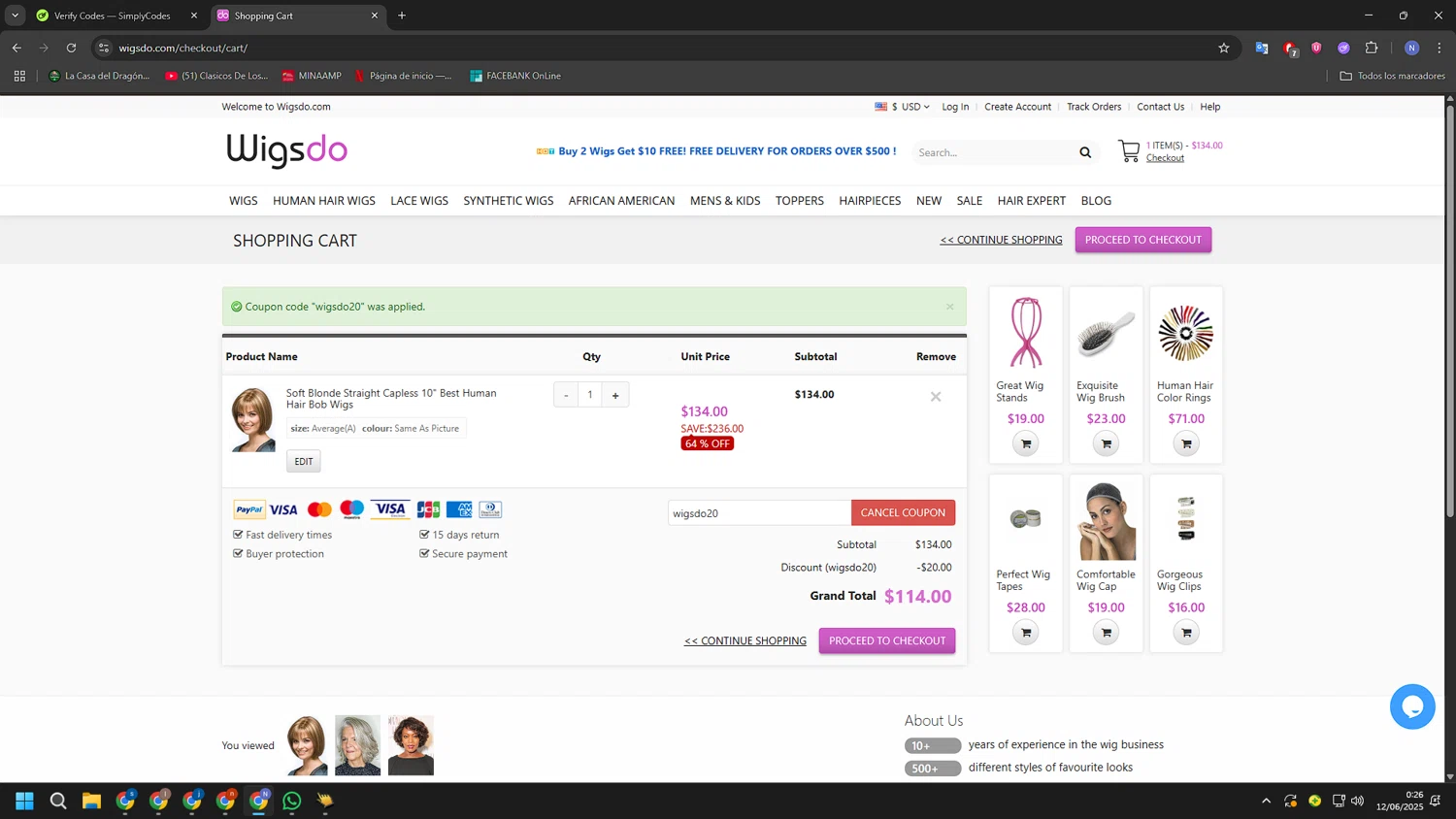The width and height of the screenshot is (1456, 819).
Task: Open Chrome menu three dots
Action: point(1439,48)
